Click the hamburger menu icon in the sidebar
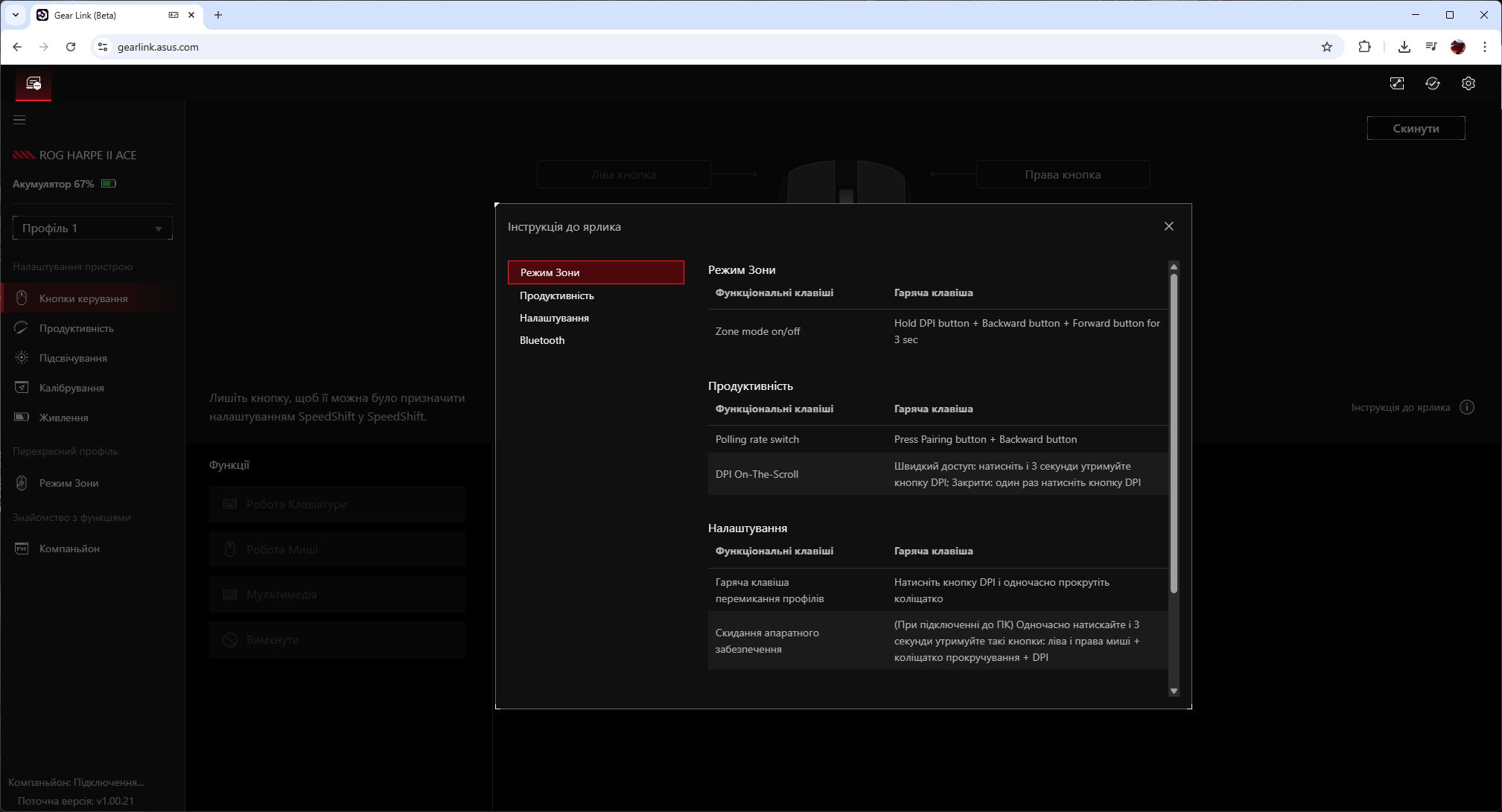Screen dimensions: 1502x812 coord(19,120)
